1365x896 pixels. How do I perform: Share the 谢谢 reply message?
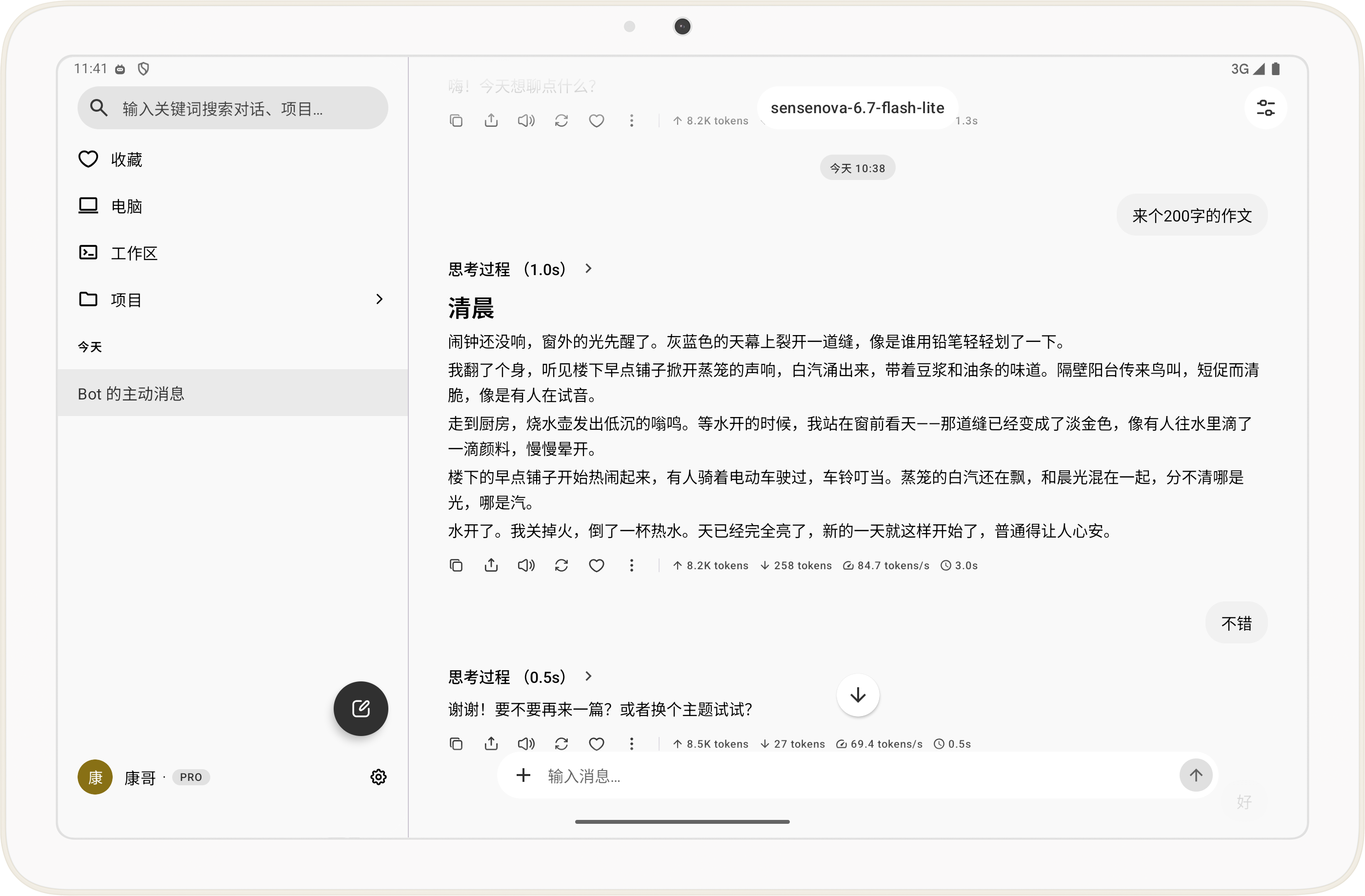(491, 743)
